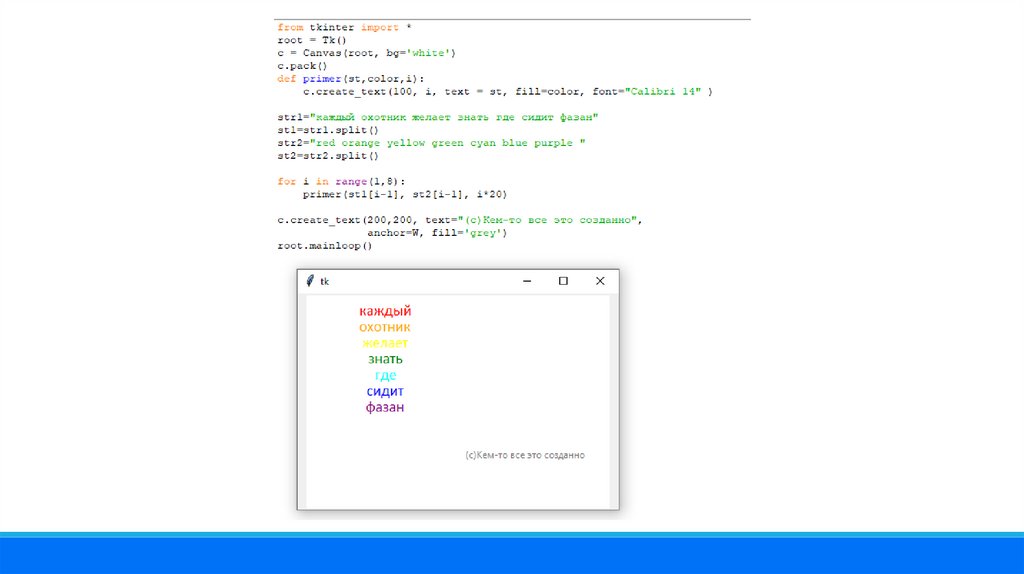Viewport: 1024px width, 574px height.
Task: Click the blue word 'сидит'
Action: point(385,391)
